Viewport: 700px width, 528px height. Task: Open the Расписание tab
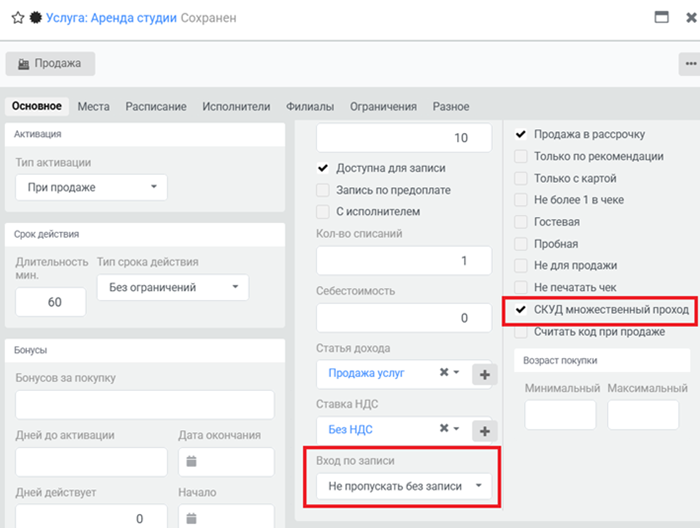coord(156,107)
